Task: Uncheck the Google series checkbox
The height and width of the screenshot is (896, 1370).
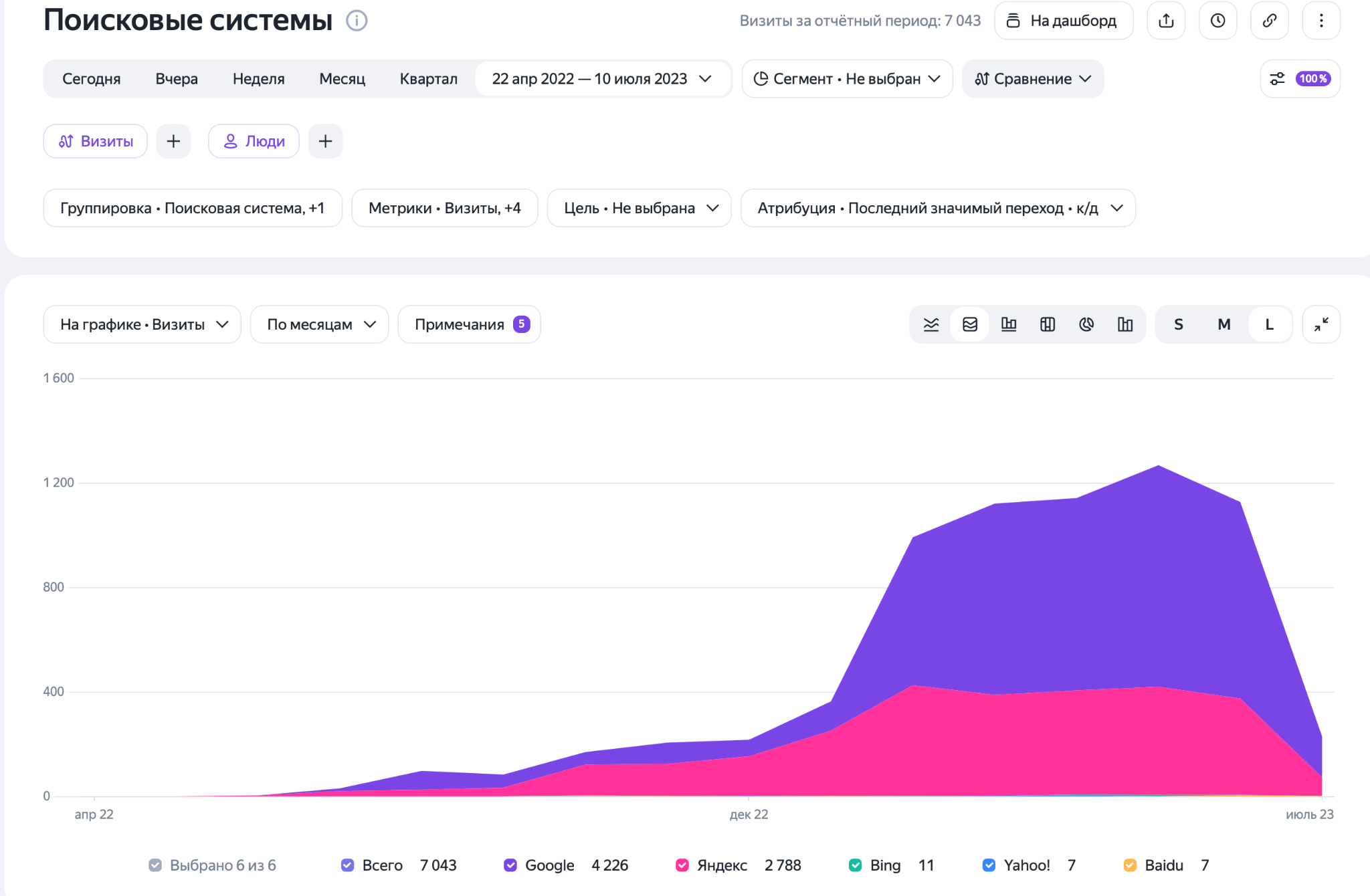Action: tap(510, 865)
